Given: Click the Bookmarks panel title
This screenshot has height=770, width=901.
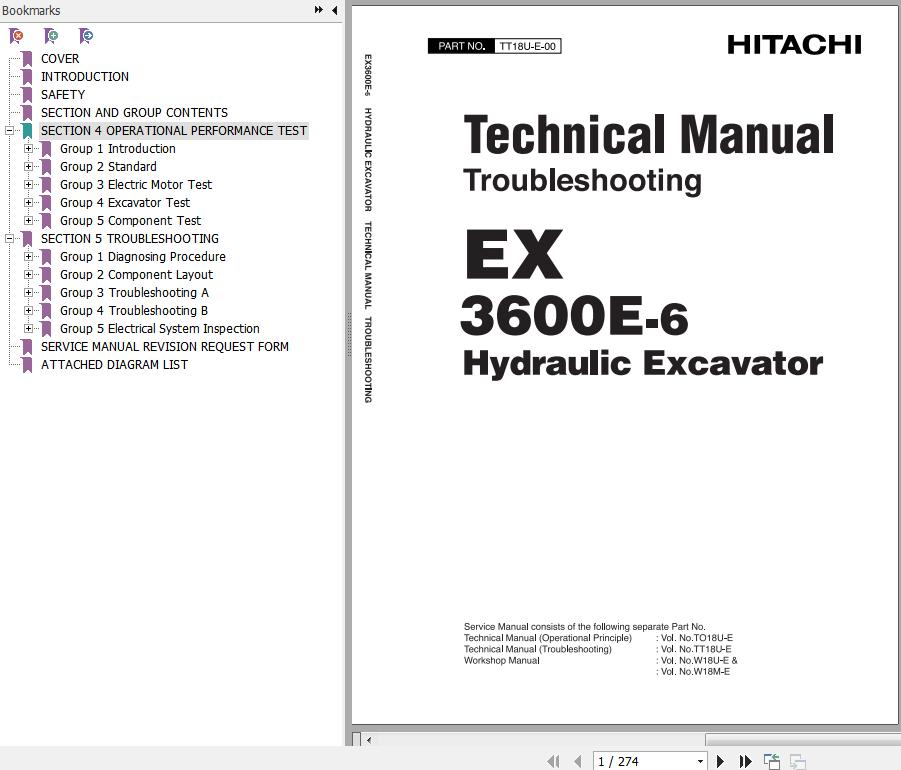Looking at the screenshot, I should pos(31,10).
